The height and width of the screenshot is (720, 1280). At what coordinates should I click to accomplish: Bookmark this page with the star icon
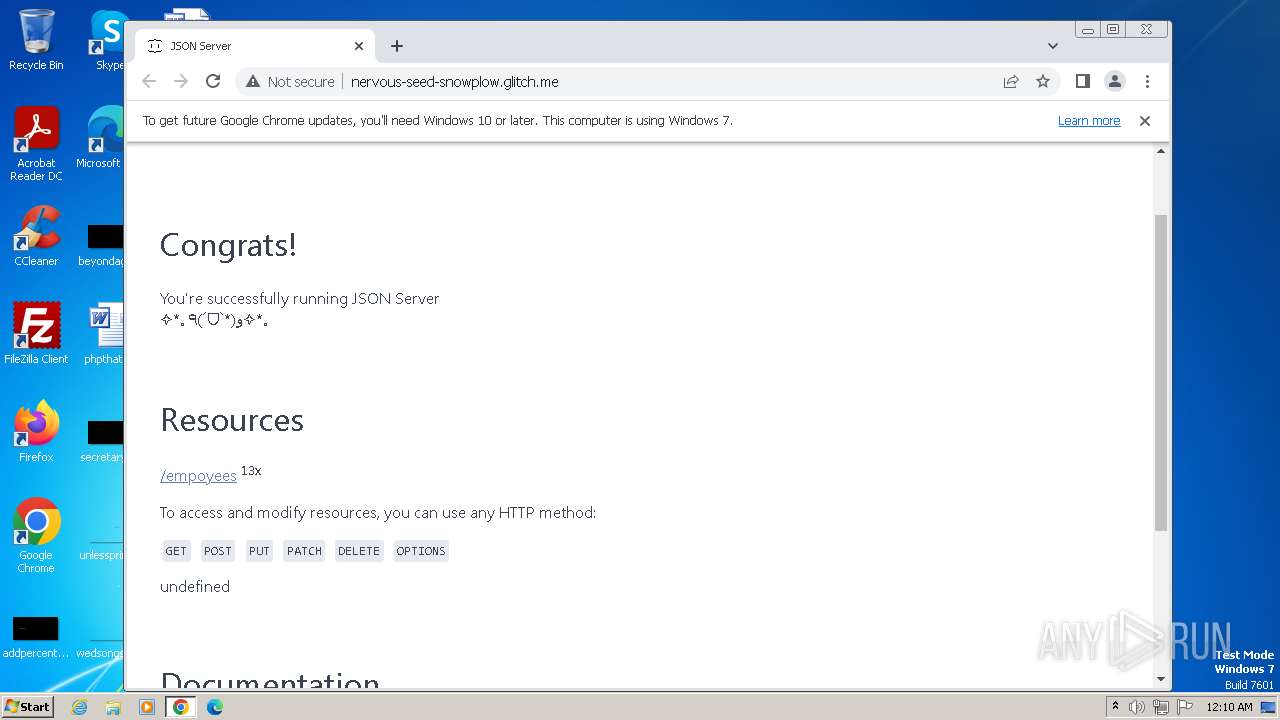click(x=1043, y=81)
